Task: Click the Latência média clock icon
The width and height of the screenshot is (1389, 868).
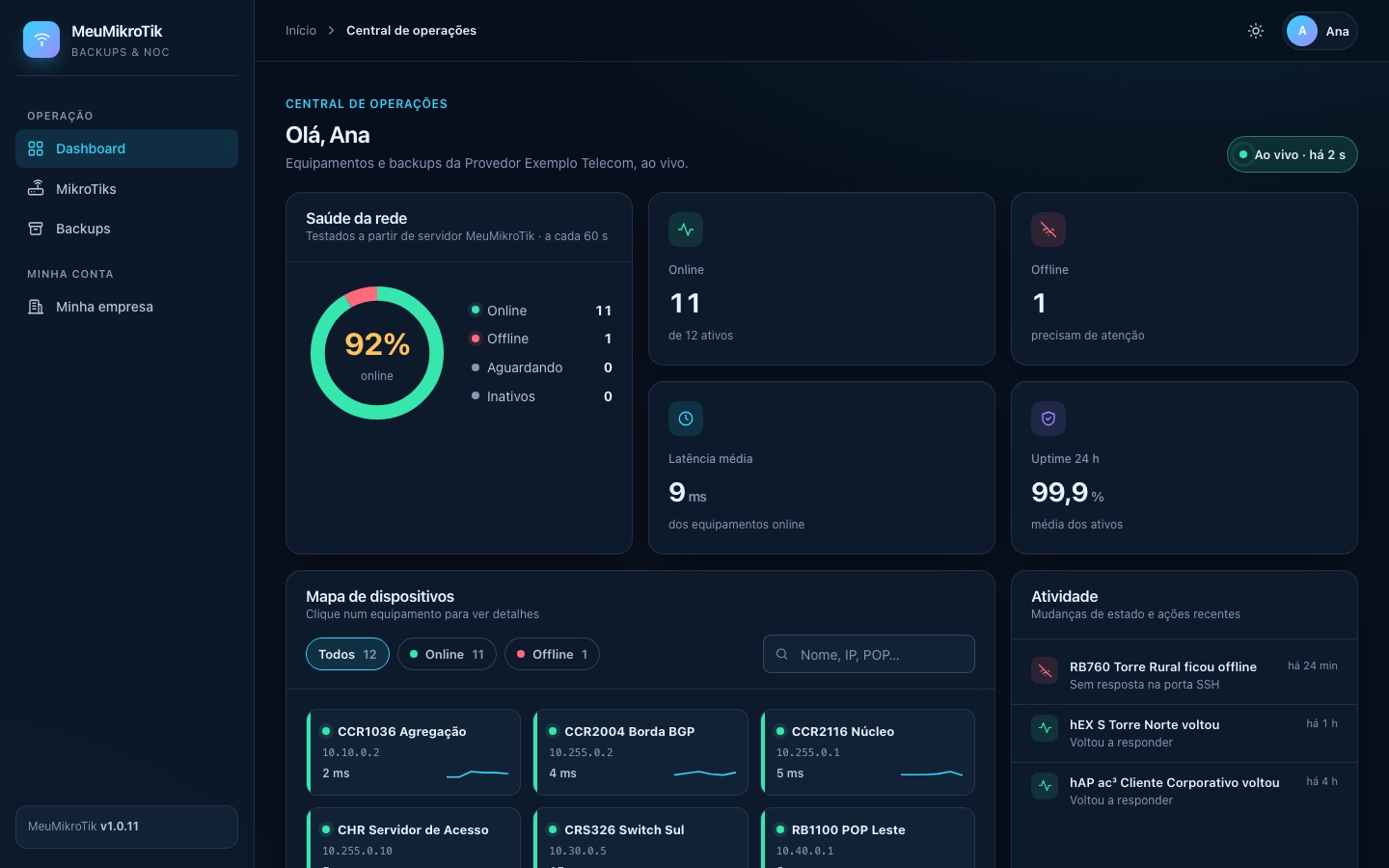Action: (686, 419)
